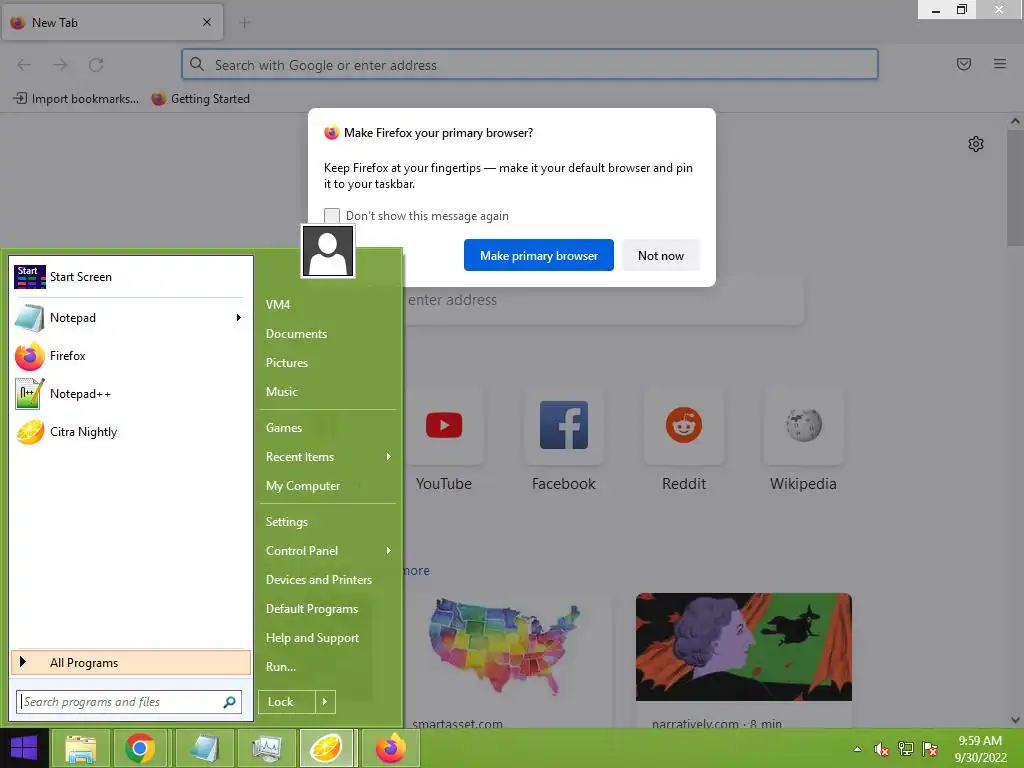
Task: Expand All Programs
Action: tap(131, 663)
